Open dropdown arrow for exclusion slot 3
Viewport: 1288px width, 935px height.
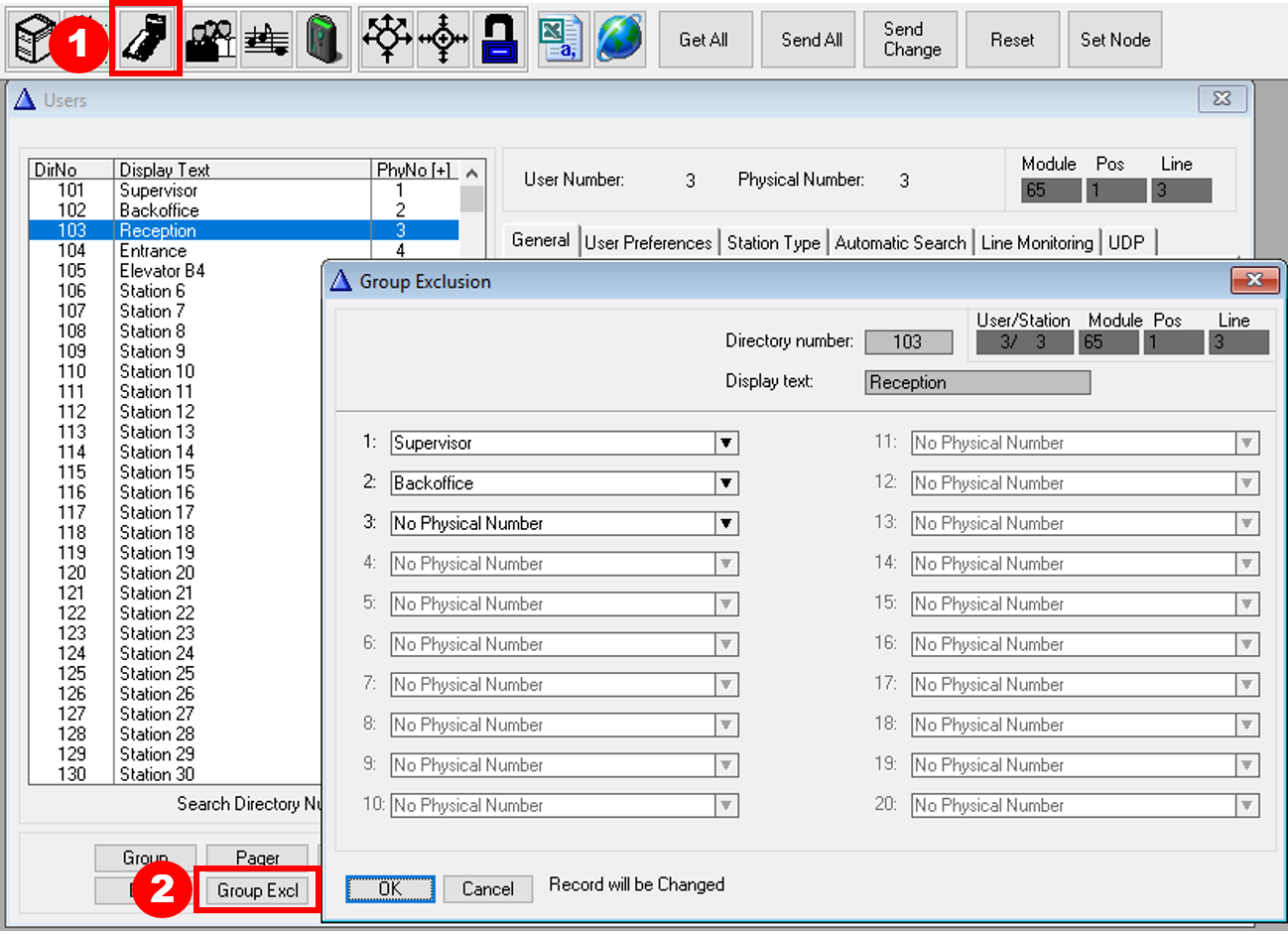click(726, 523)
